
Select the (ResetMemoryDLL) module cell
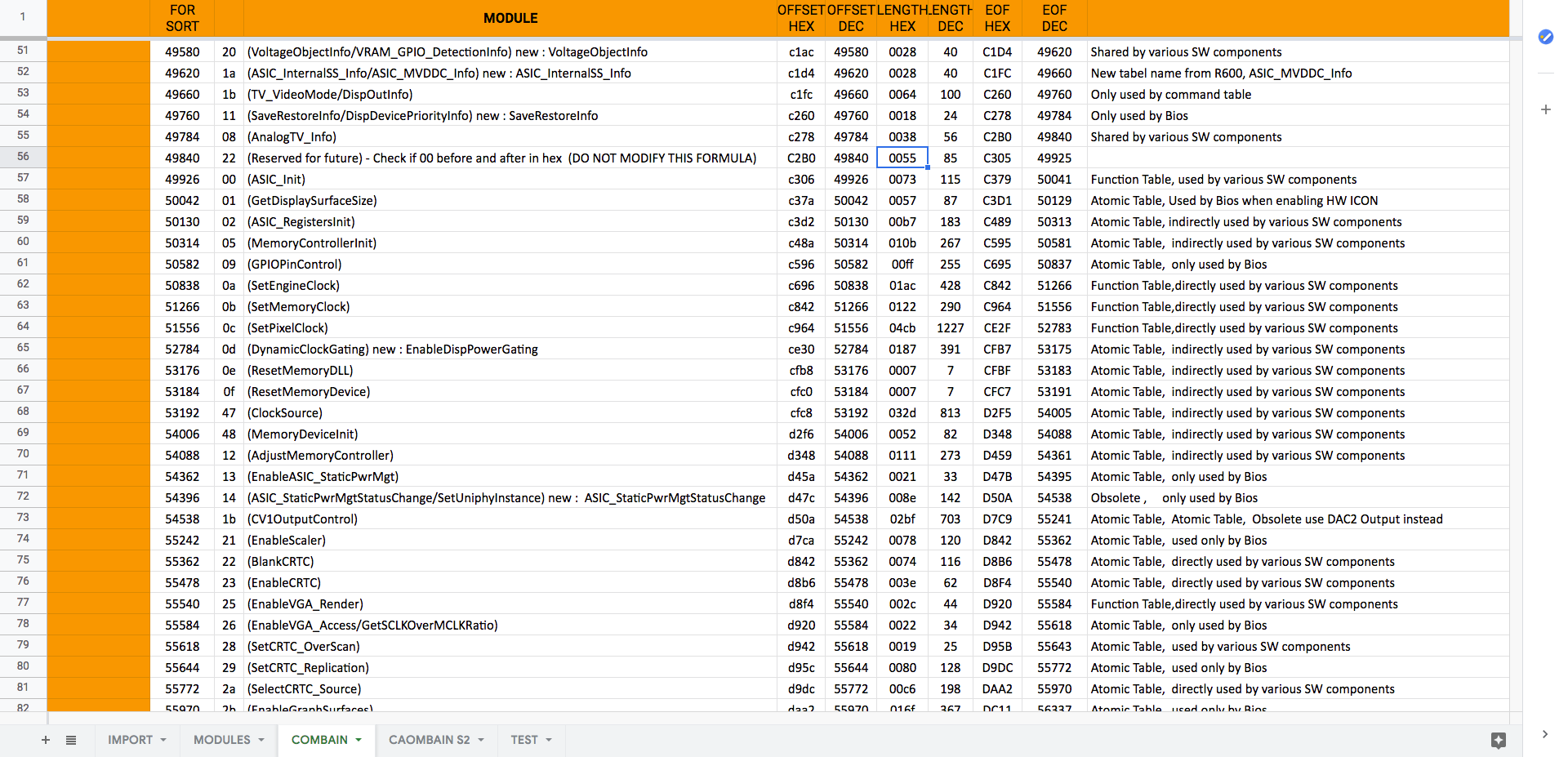pyautogui.click(x=510, y=370)
